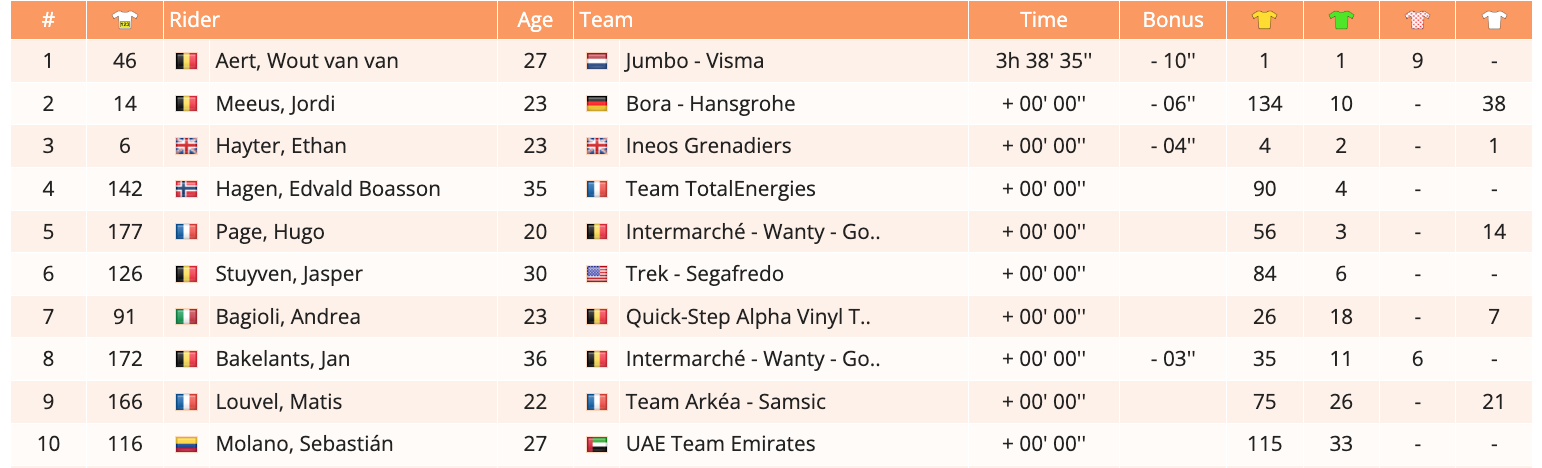Screen dimensions: 1542x468
Task: Click the Bonus column header
Action: click(x=1173, y=20)
